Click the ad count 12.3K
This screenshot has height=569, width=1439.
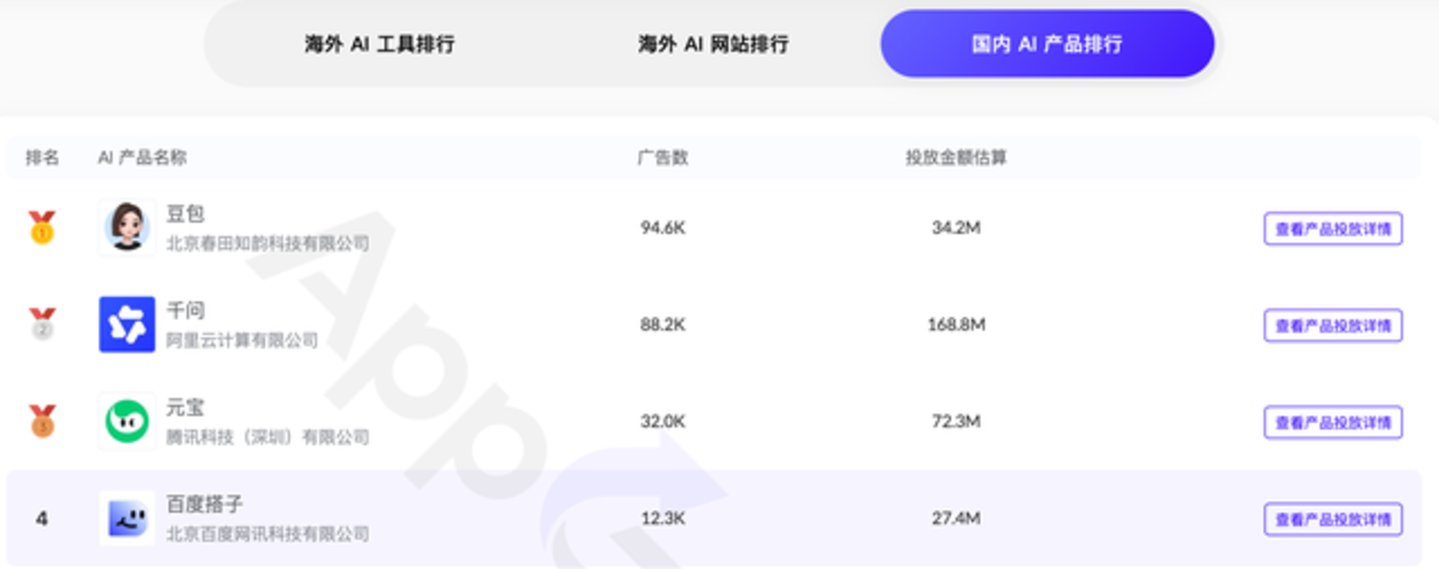[663, 518]
